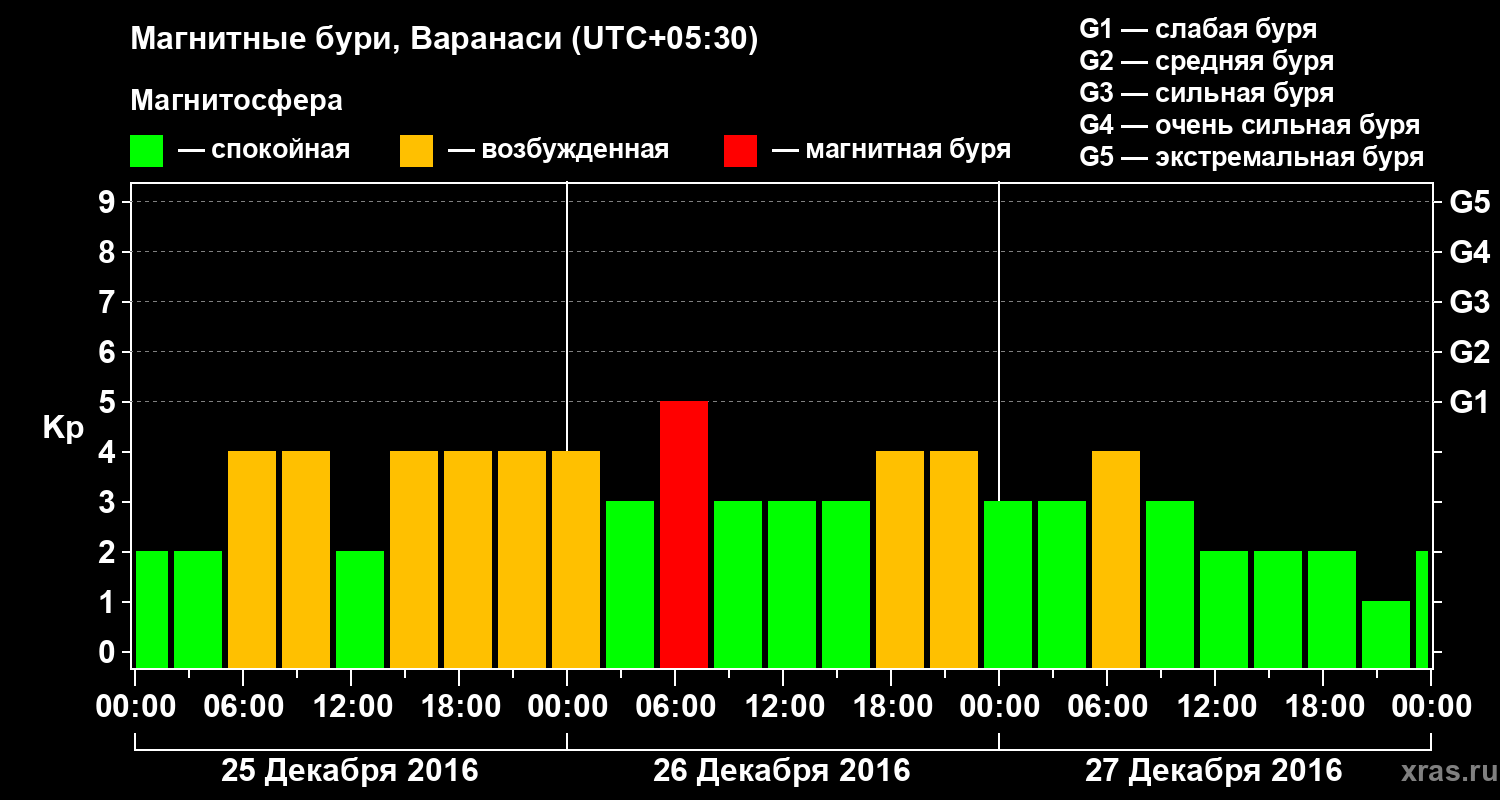1500x800 pixels.
Task: Click the '12:00' time label above 25 Декабря
Action: coord(351,706)
